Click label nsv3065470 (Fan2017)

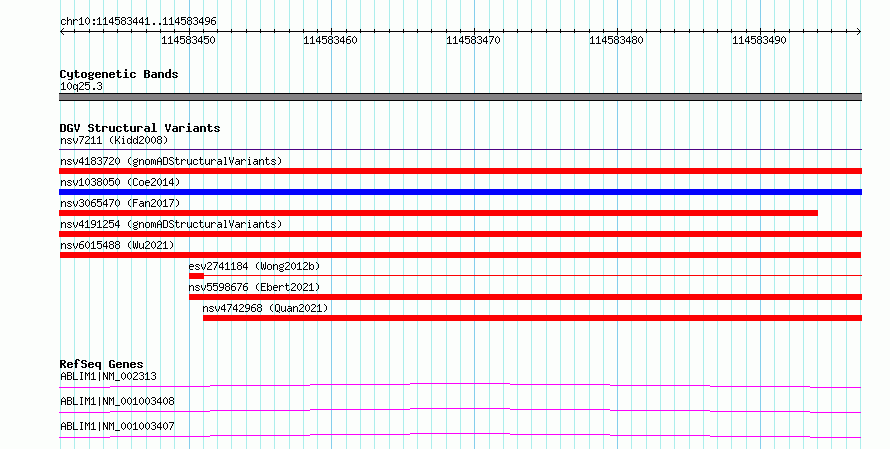coord(120,203)
